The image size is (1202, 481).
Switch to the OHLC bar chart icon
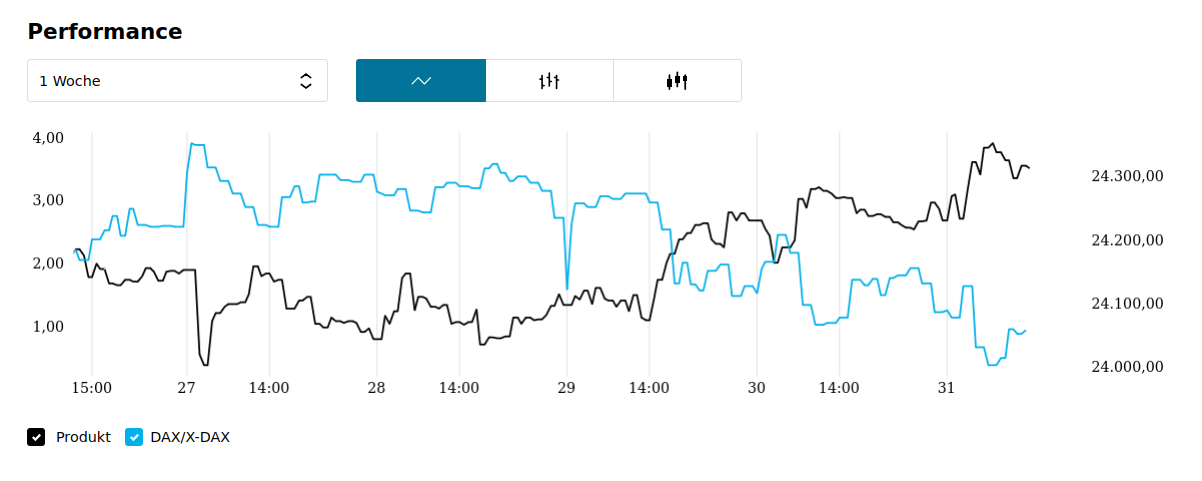pos(549,81)
